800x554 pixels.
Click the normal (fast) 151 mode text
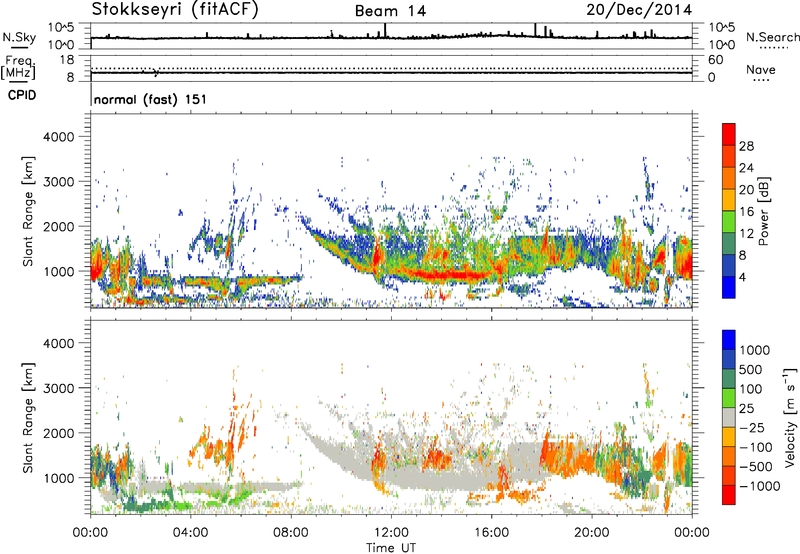pyautogui.click(x=151, y=99)
